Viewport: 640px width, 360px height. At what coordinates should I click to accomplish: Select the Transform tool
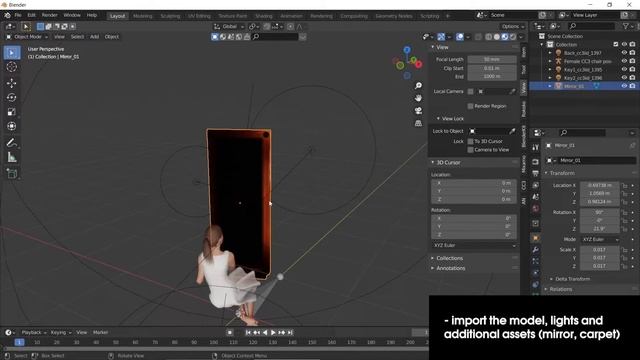(12, 126)
